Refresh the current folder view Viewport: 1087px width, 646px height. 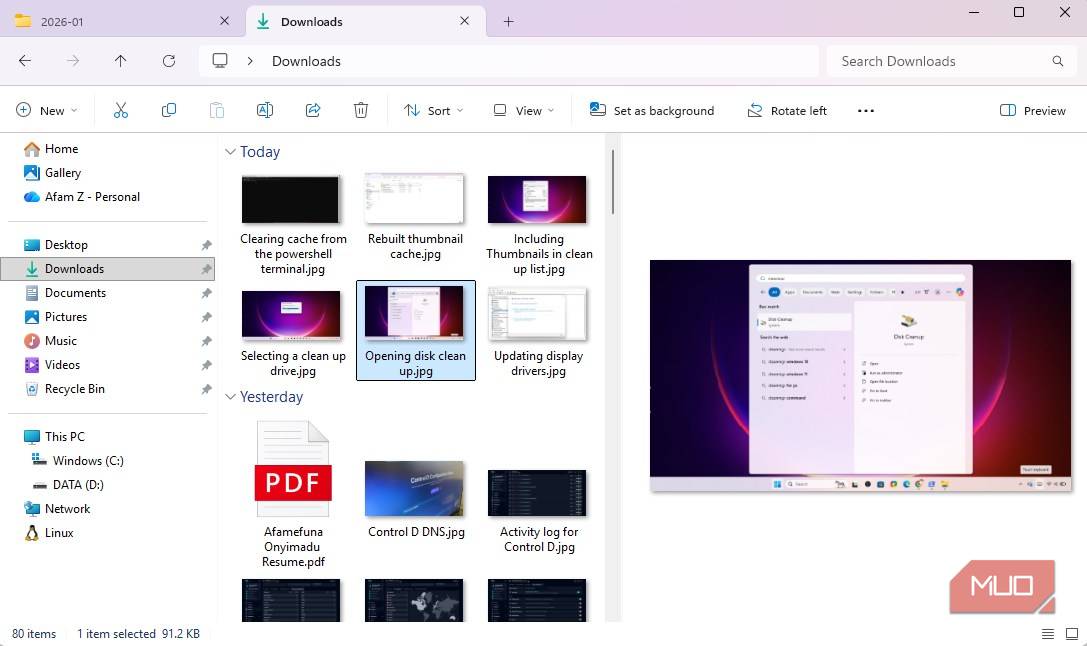pyautogui.click(x=169, y=61)
